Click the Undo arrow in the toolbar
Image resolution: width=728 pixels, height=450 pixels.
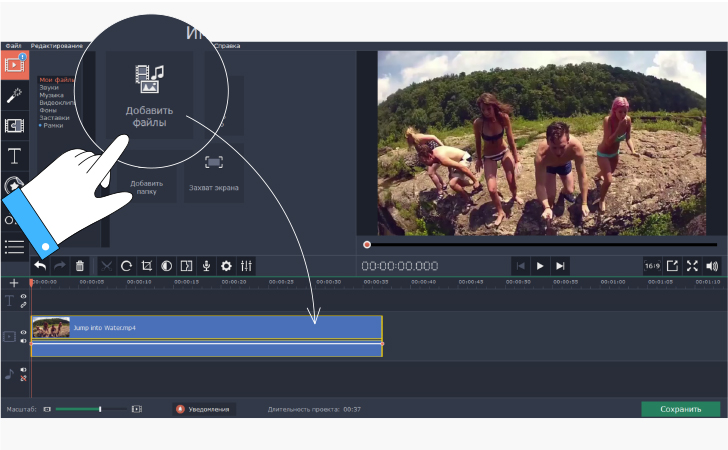(x=40, y=266)
